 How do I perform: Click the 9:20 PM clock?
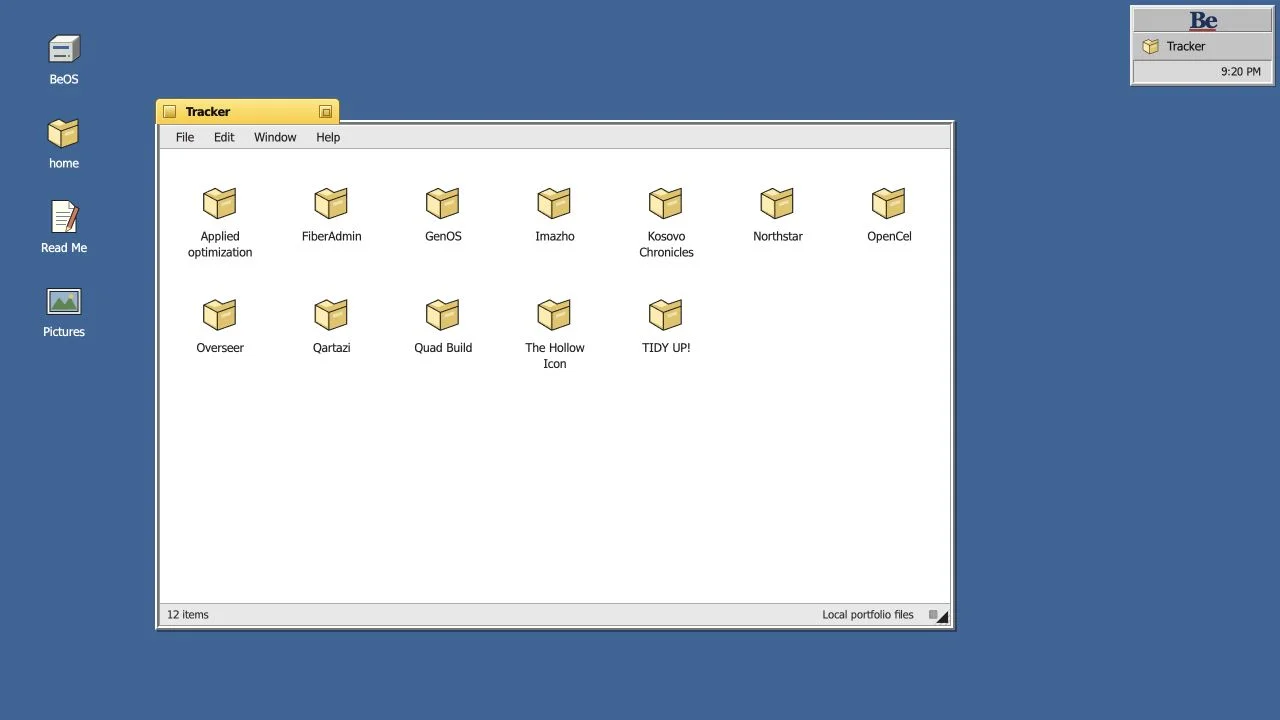pyautogui.click(x=1240, y=72)
